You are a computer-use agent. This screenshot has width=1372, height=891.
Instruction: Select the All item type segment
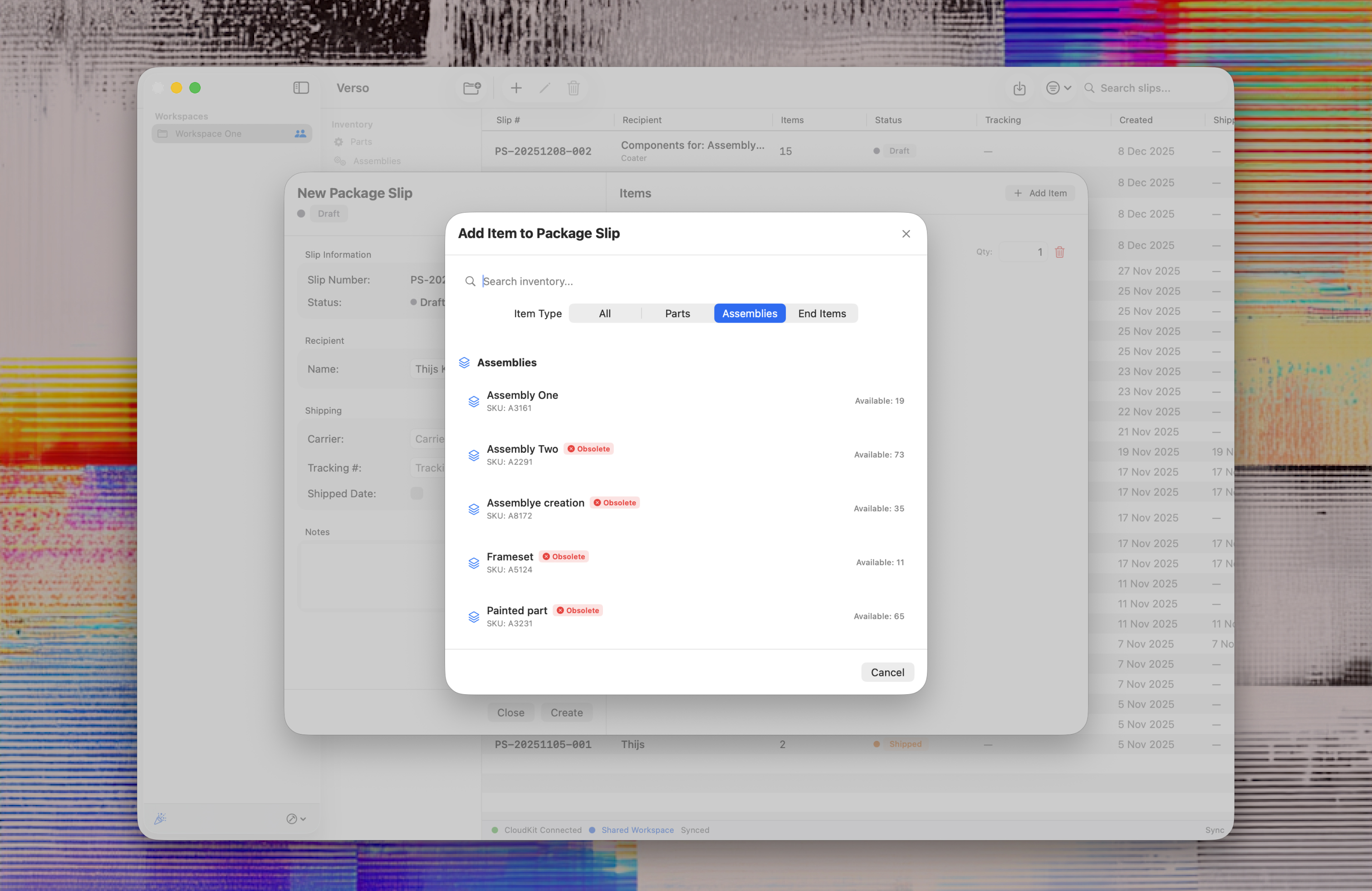tap(604, 313)
